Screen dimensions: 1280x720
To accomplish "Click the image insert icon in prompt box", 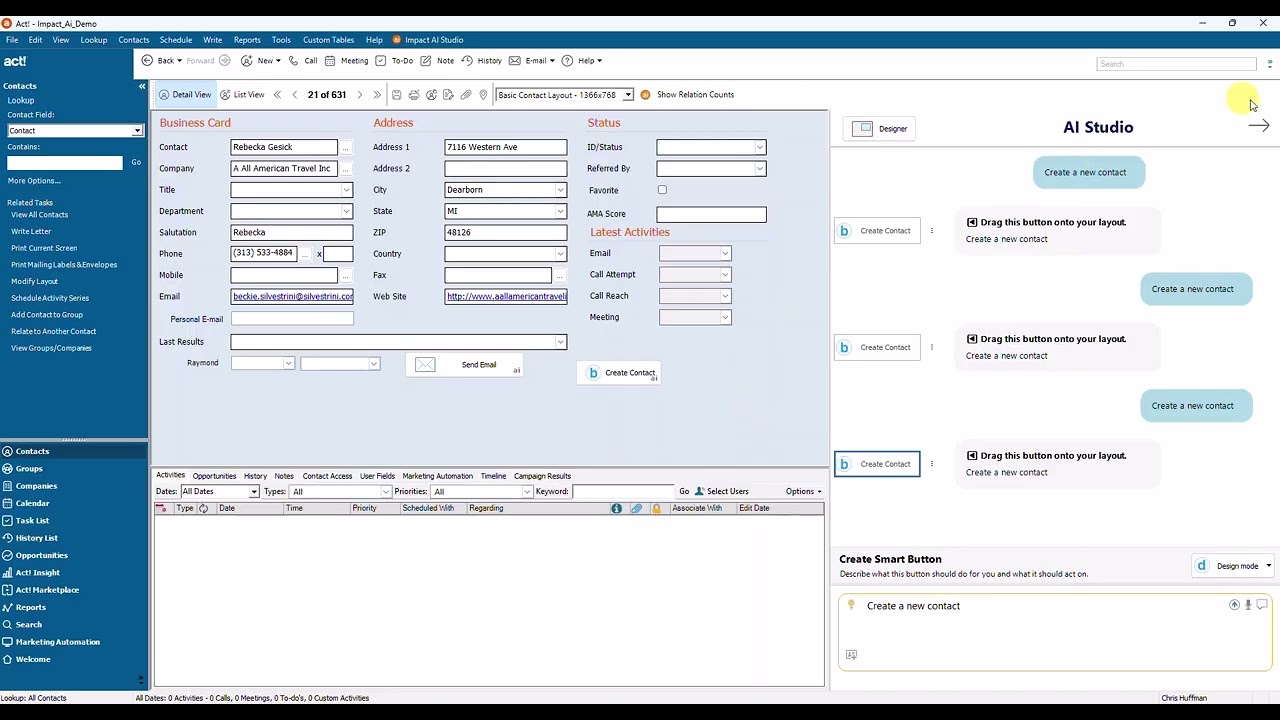I will [x=851, y=655].
